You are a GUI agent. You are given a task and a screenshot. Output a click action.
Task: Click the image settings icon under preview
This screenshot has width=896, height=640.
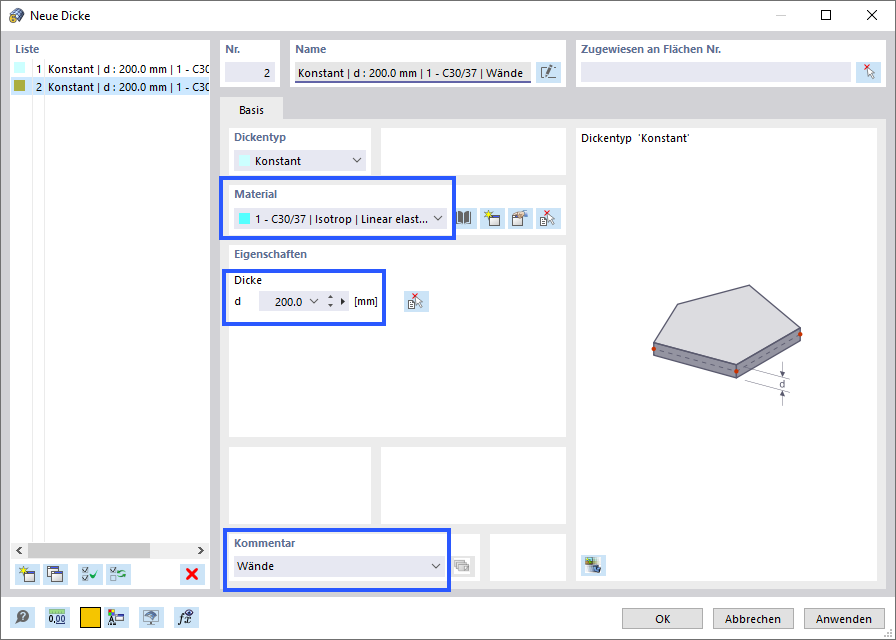coord(593,566)
